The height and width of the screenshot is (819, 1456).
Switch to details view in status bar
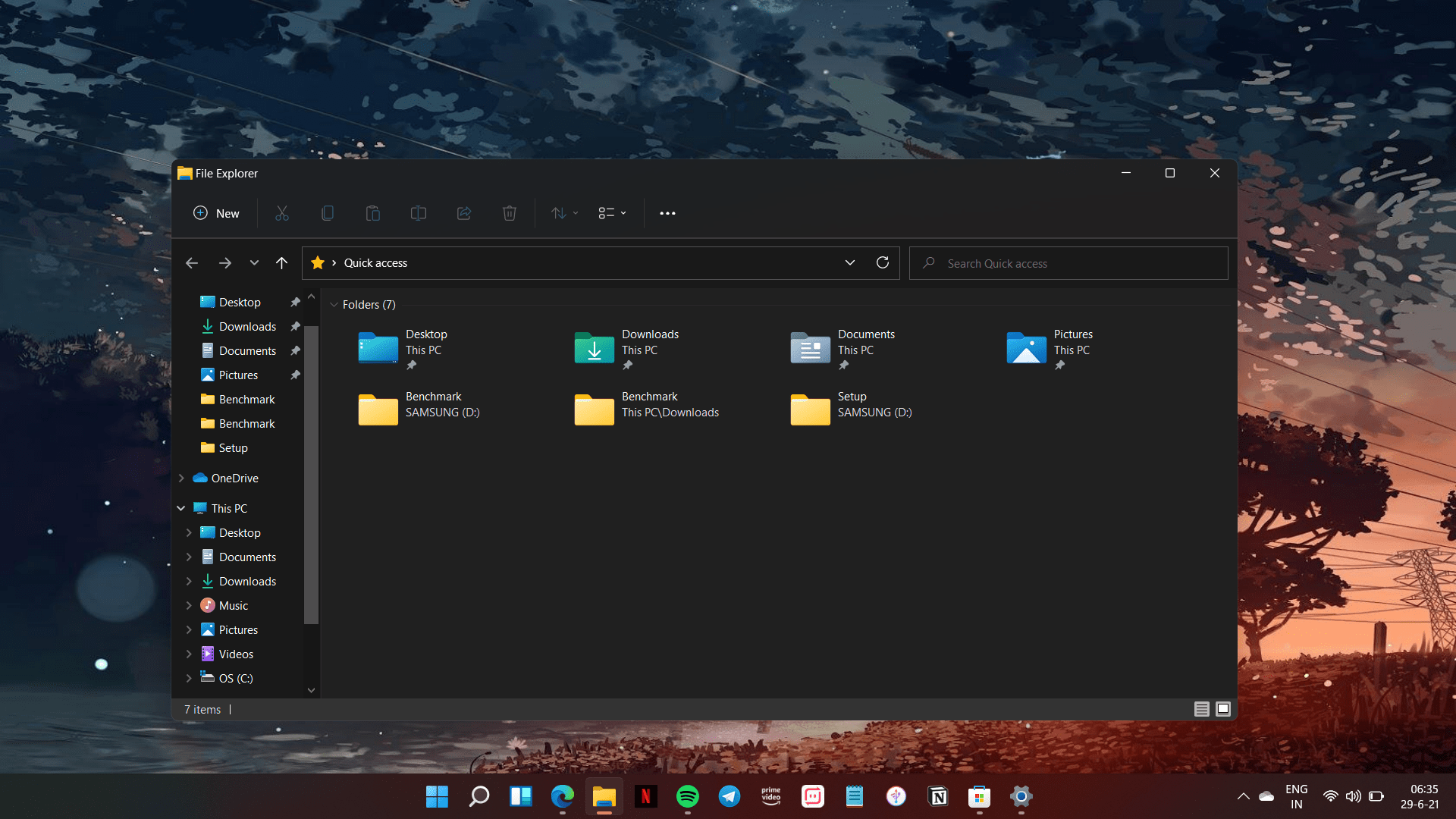coord(1201,709)
